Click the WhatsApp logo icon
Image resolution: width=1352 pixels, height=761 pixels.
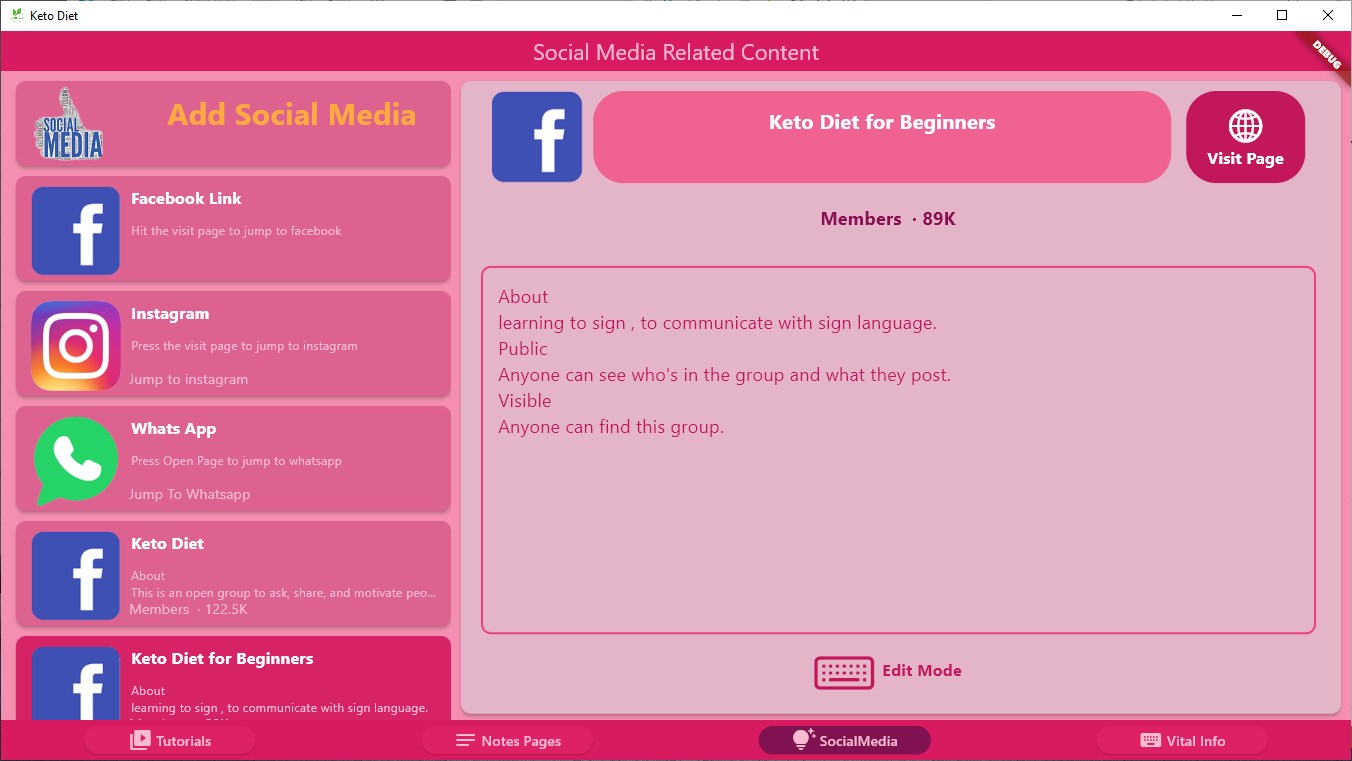pyautogui.click(x=76, y=461)
